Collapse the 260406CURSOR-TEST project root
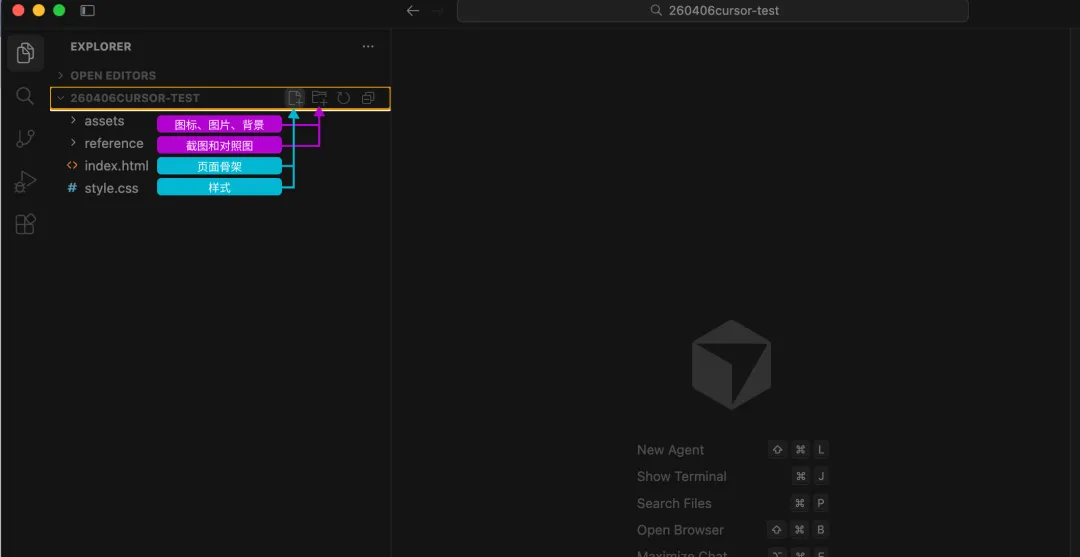The height and width of the screenshot is (557, 1080). [x=134, y=98]
